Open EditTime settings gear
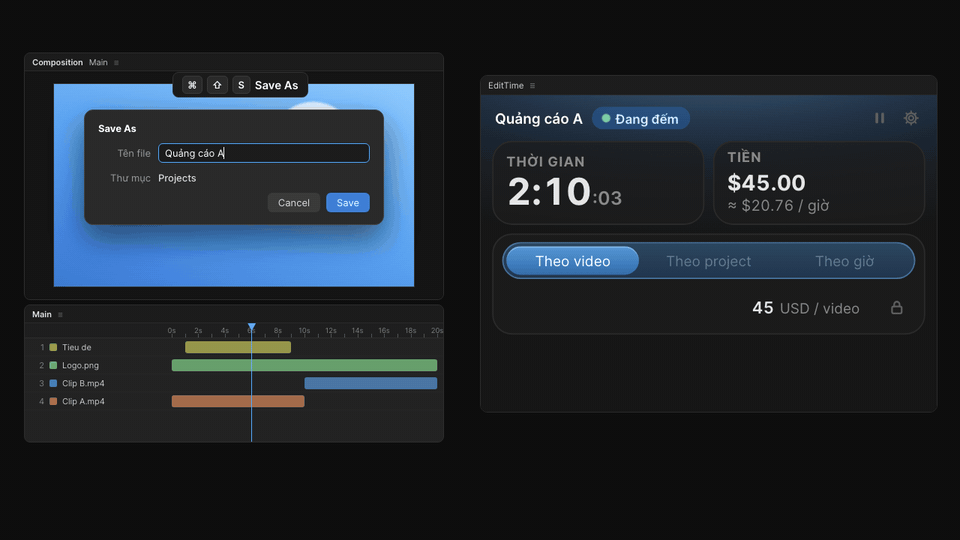This screenshot has height=540, width=960. pos(911,118)
